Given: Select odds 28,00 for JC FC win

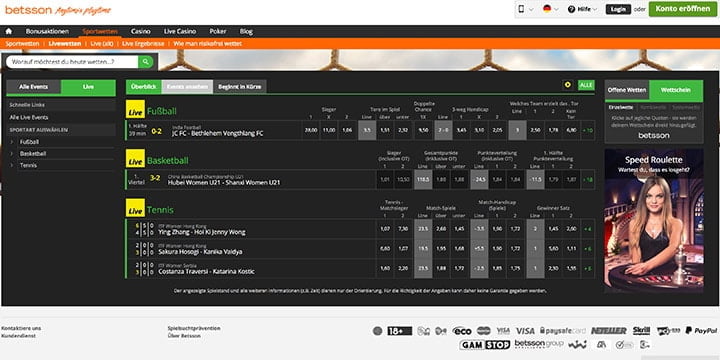Looking at the screenshot, I should pyautogui.click(x=311, y=130).
